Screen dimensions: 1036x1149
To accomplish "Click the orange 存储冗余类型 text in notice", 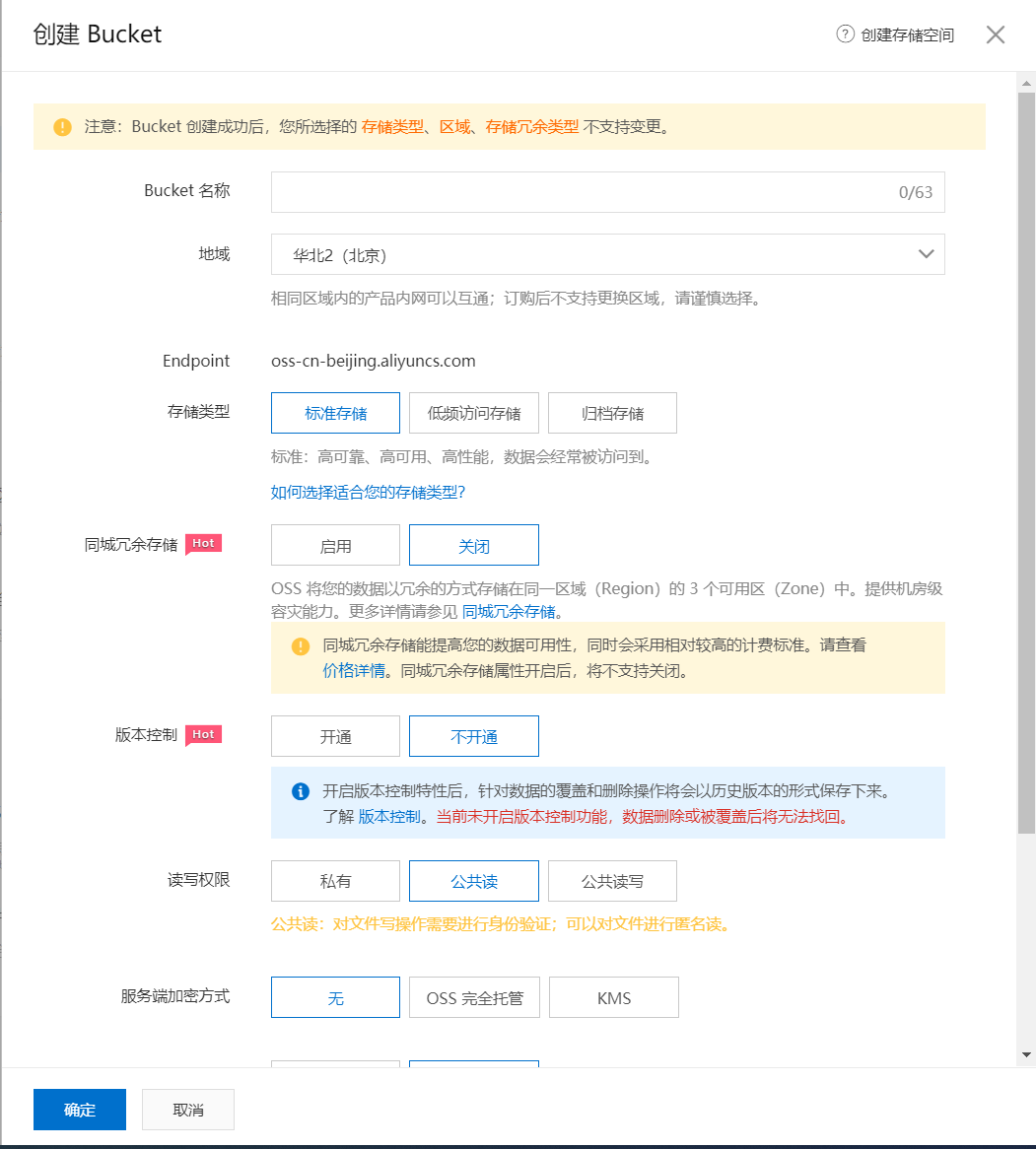I will pos(531,127).
